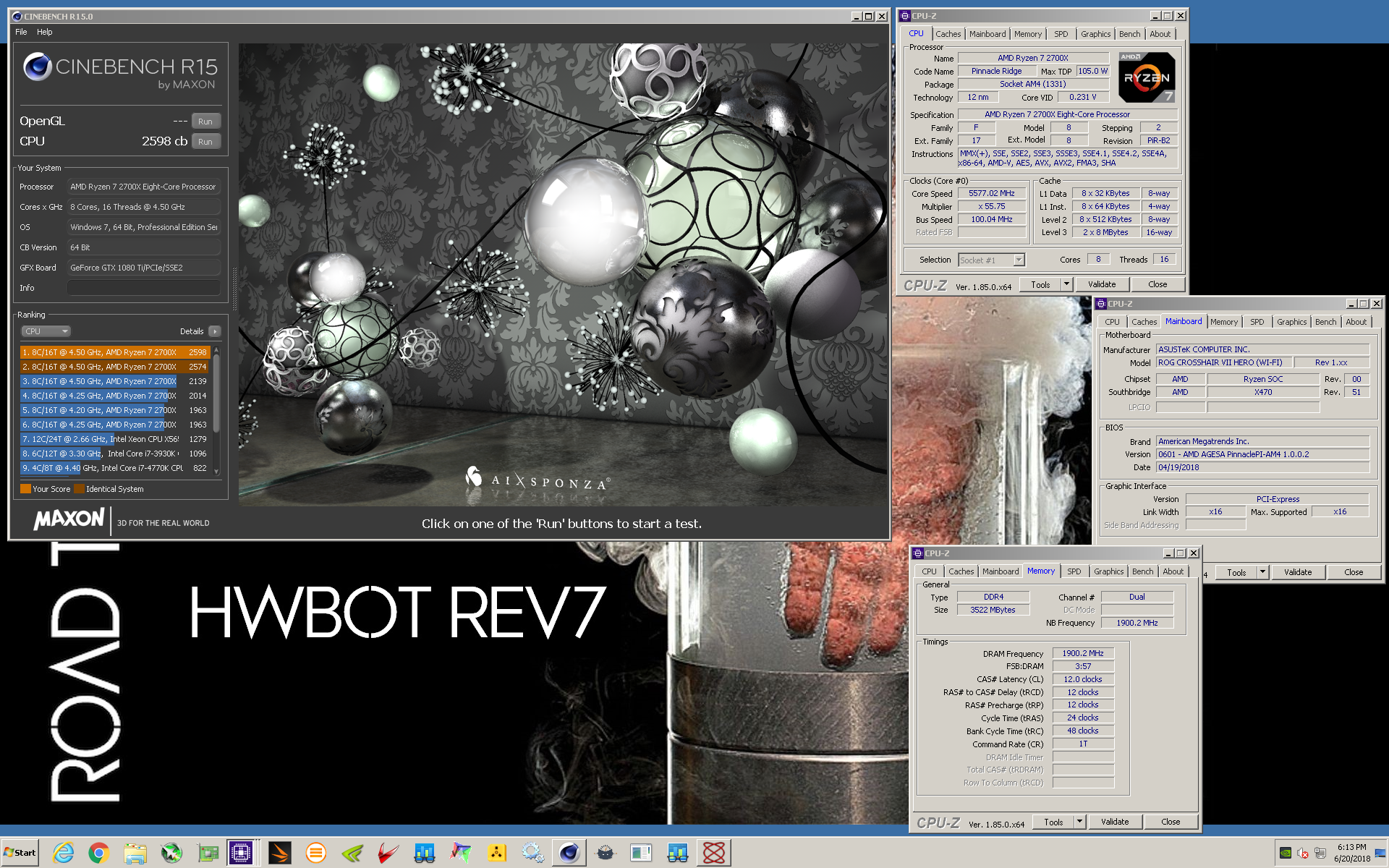
Task: Select Memory tab in top CPU-Z window
Action: [1027, 34]
